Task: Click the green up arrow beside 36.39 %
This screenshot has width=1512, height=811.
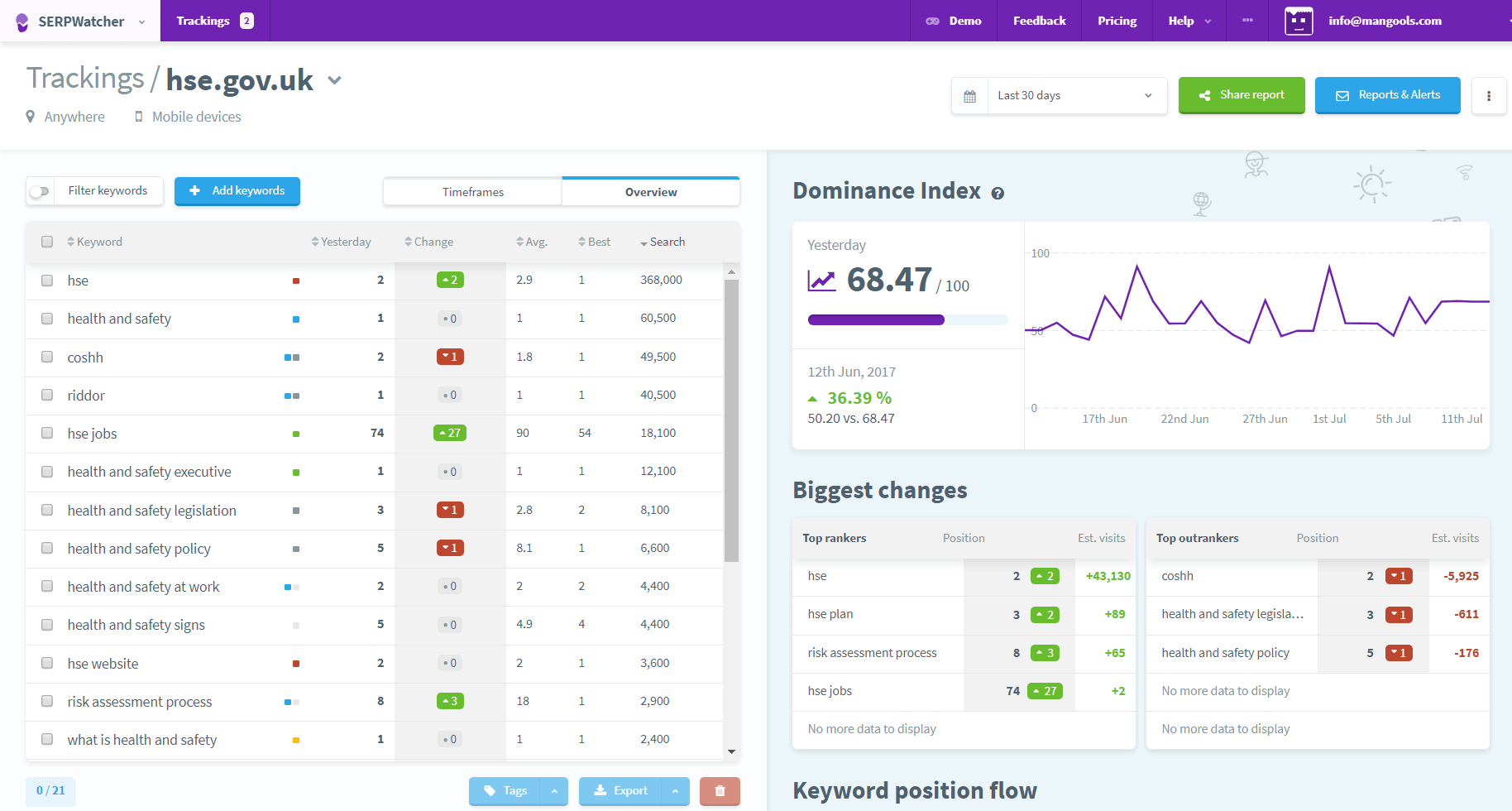Action: click(x=812, y=399)
